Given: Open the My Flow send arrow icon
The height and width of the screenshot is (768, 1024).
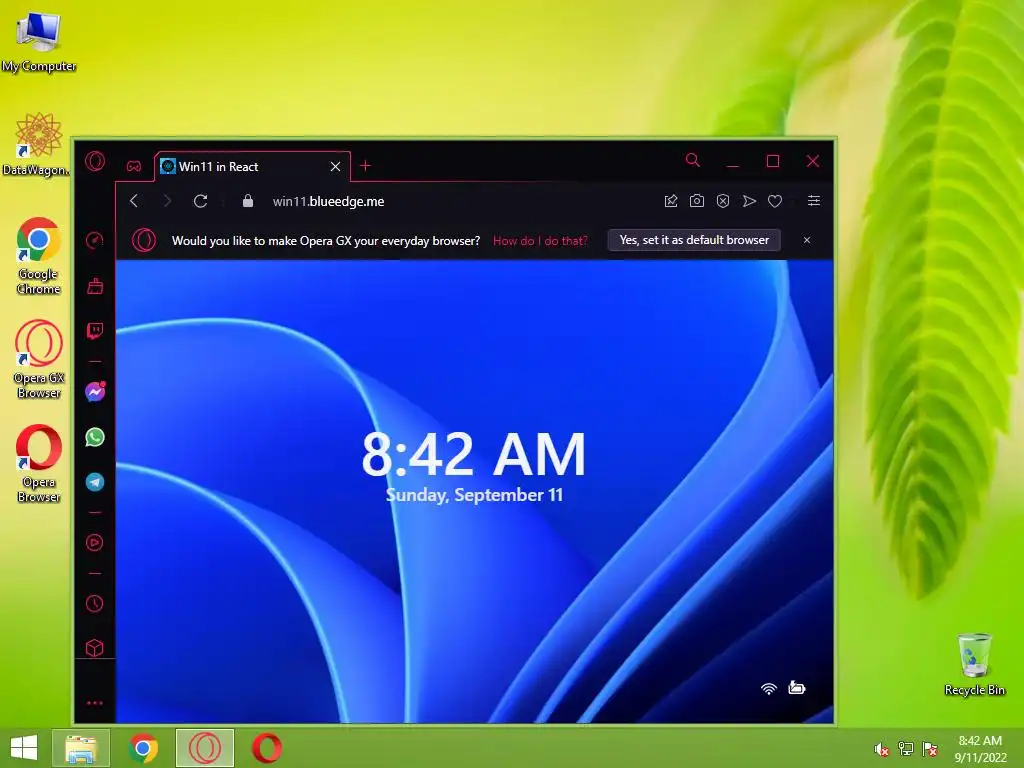Looking at the screenshot, I should coord(749,201).
